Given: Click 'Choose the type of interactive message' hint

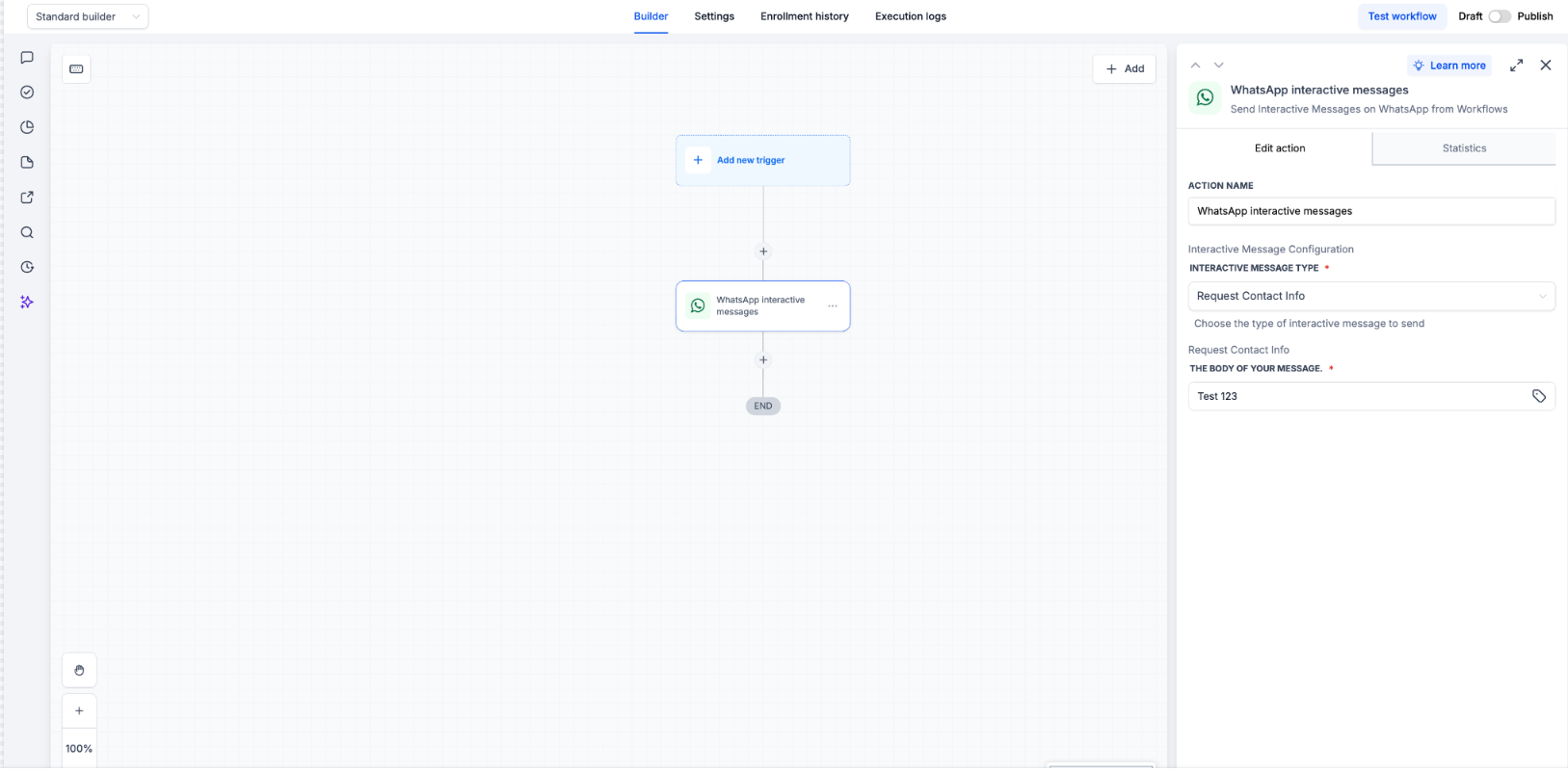Looking at the screenshot, I should click(1309, 324).
